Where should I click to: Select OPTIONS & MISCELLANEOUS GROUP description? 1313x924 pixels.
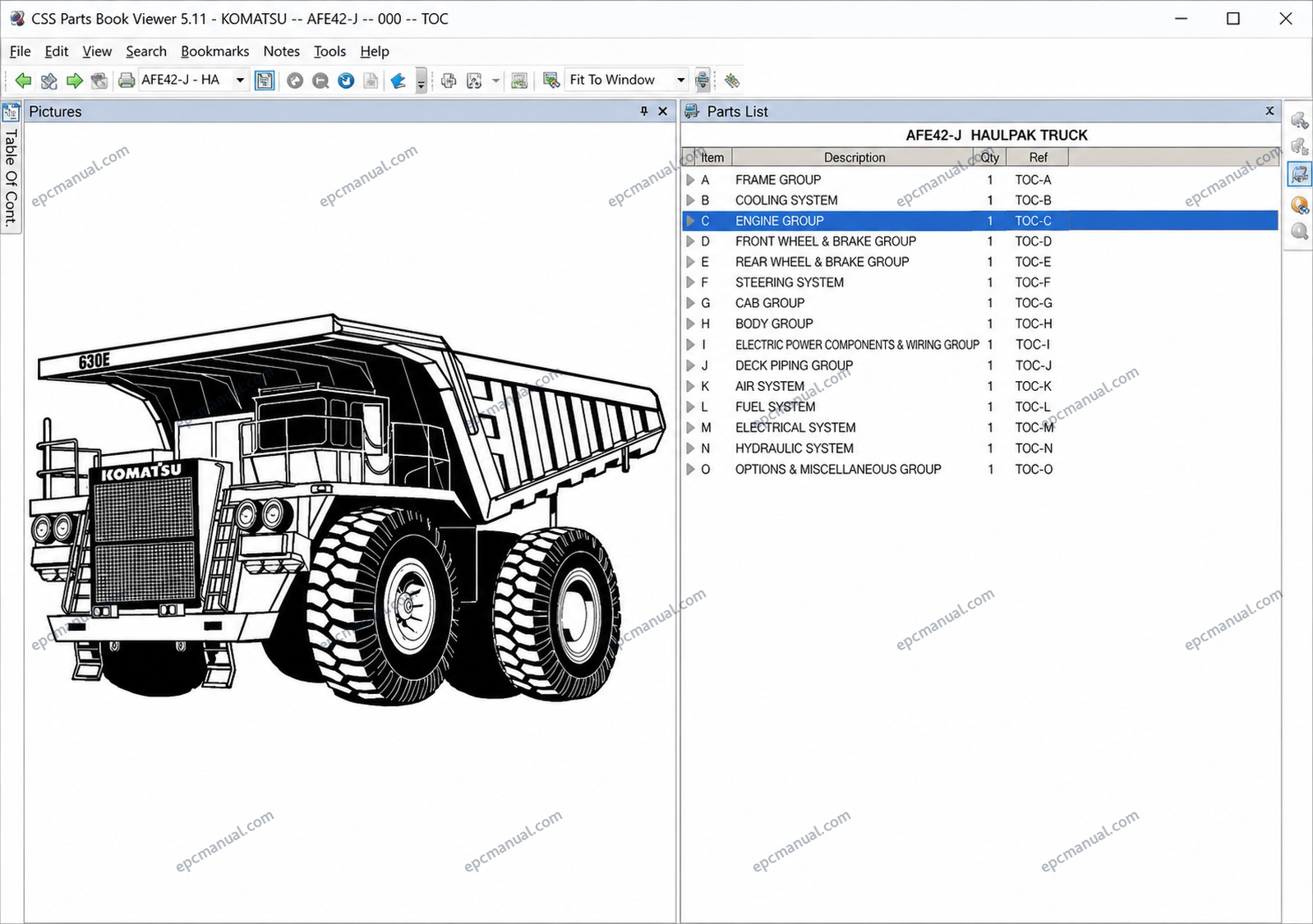[838, 469]
